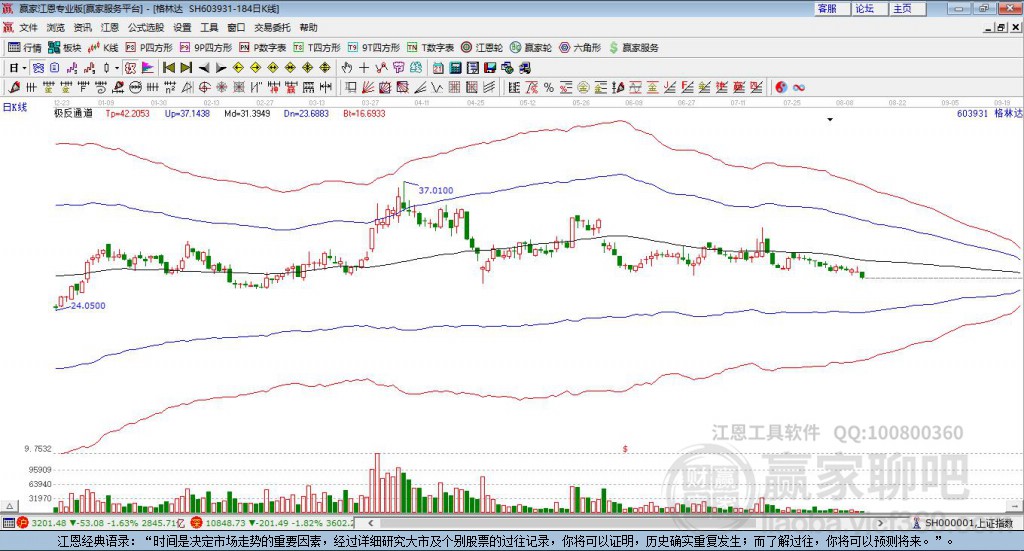Click the red pencil drawing tool
The image size is (1024, 551).
[14, 87]
